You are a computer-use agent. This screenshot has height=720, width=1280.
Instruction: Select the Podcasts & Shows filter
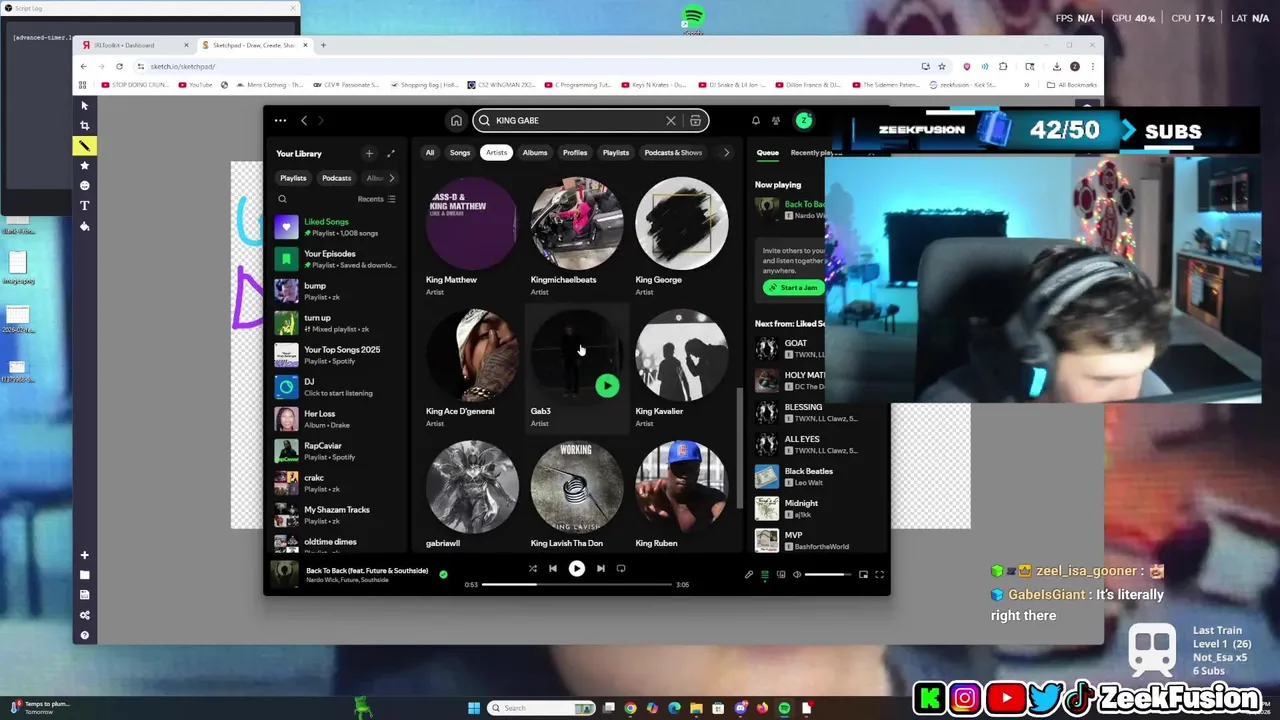tap(673, 152)
